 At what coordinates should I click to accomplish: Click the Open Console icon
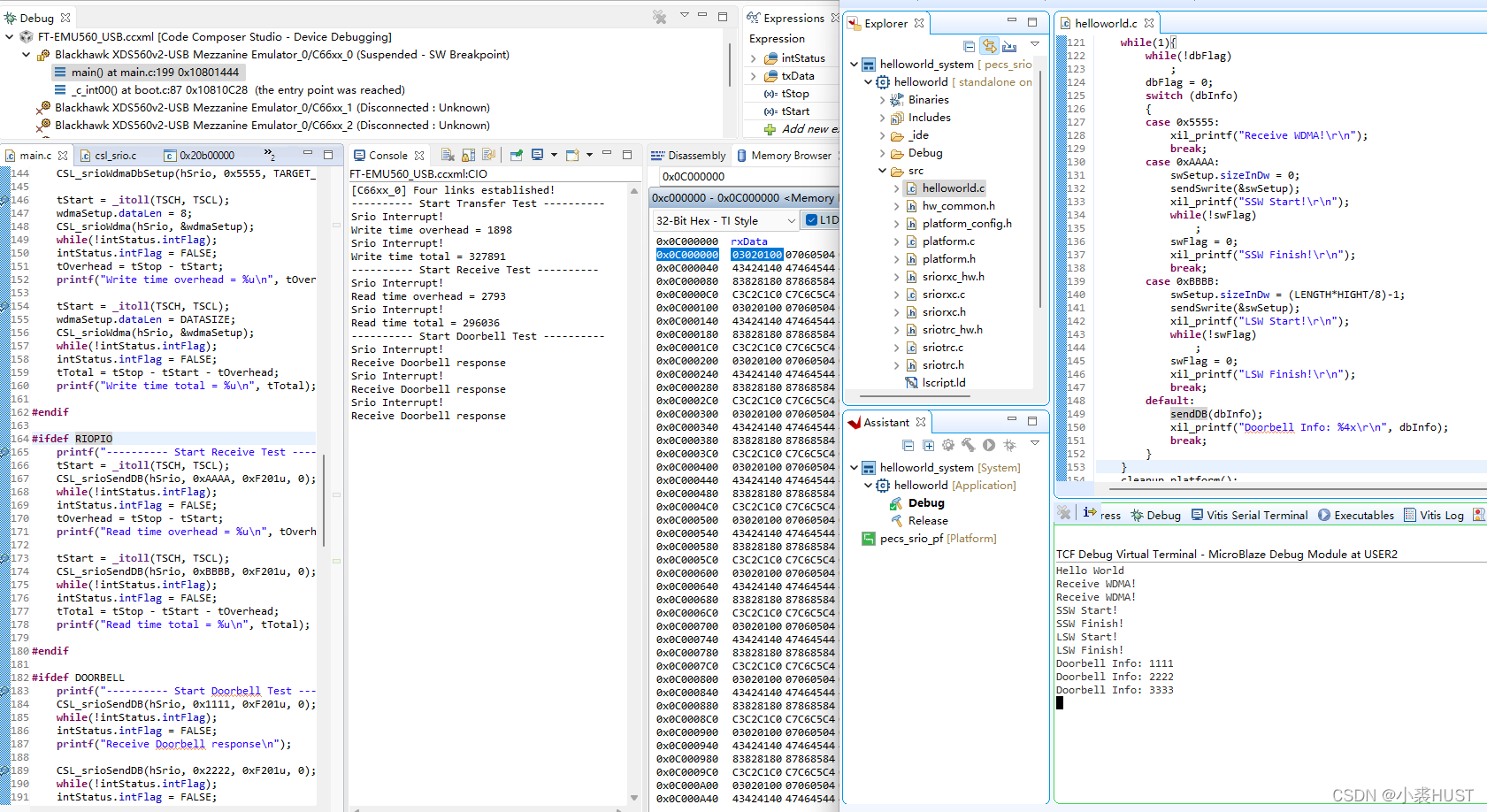pos(572,155)
